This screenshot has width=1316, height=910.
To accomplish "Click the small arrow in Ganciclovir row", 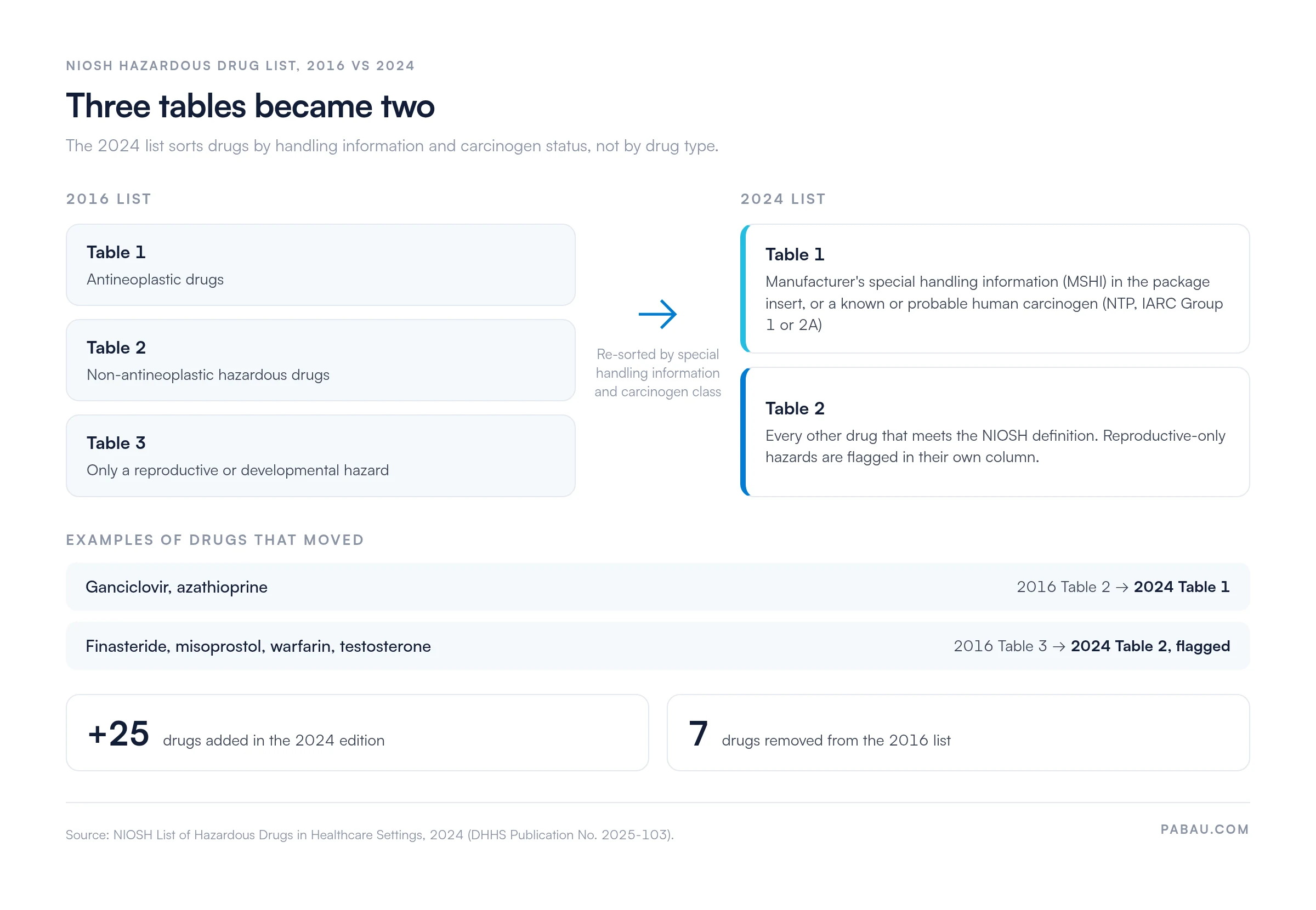I will [x=1121, y=588].
